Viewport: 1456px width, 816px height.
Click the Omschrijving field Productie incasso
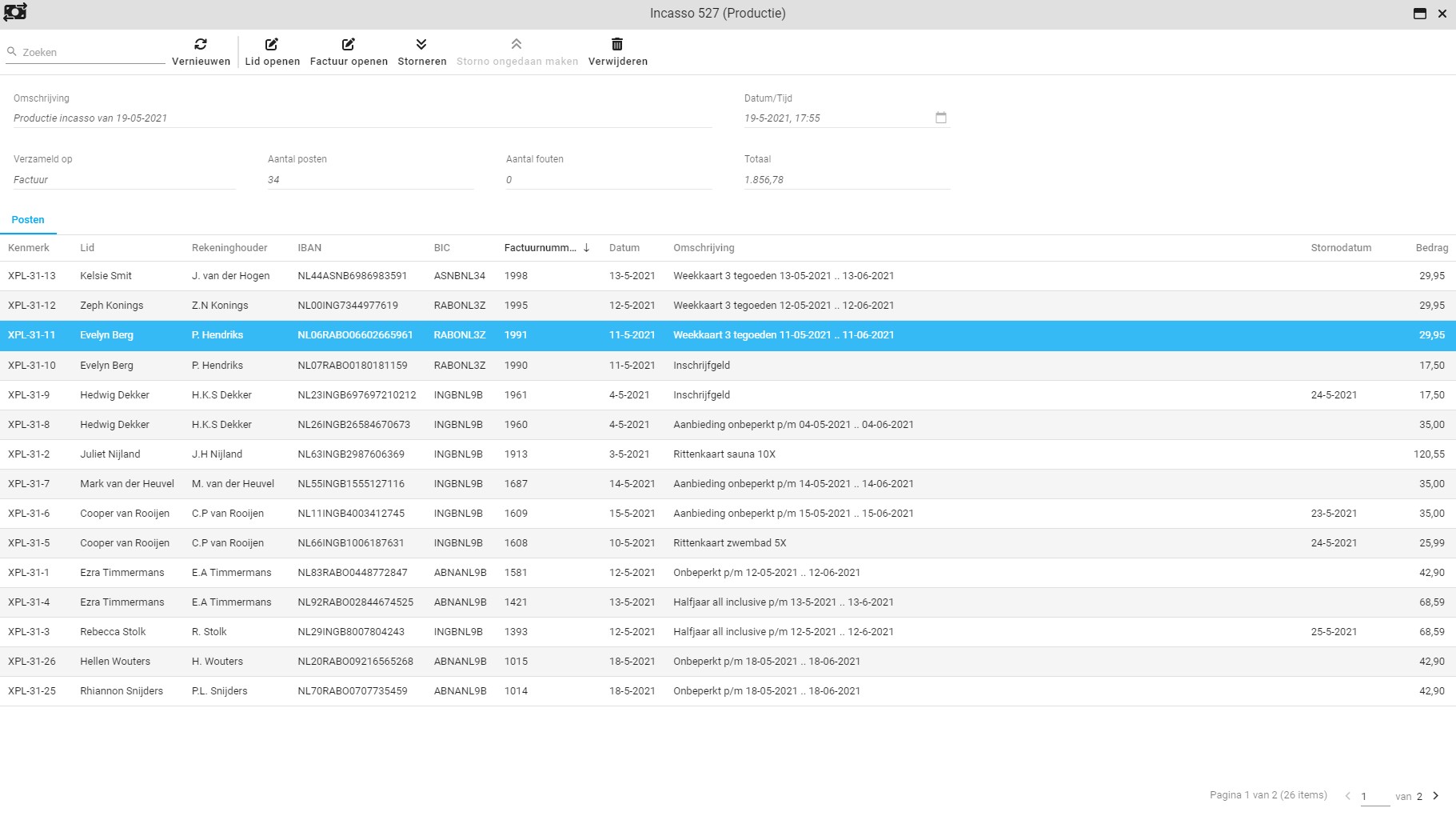tap(362, 118)
